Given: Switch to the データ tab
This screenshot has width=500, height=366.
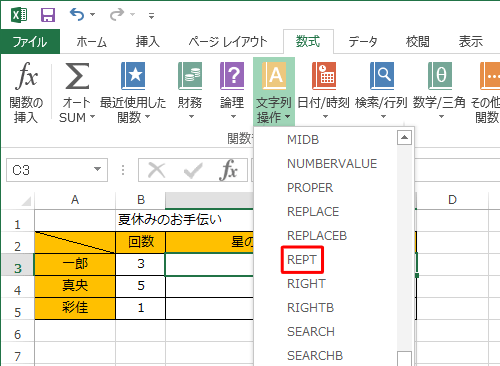Looking at the screenshot, I should click(363, 42).
